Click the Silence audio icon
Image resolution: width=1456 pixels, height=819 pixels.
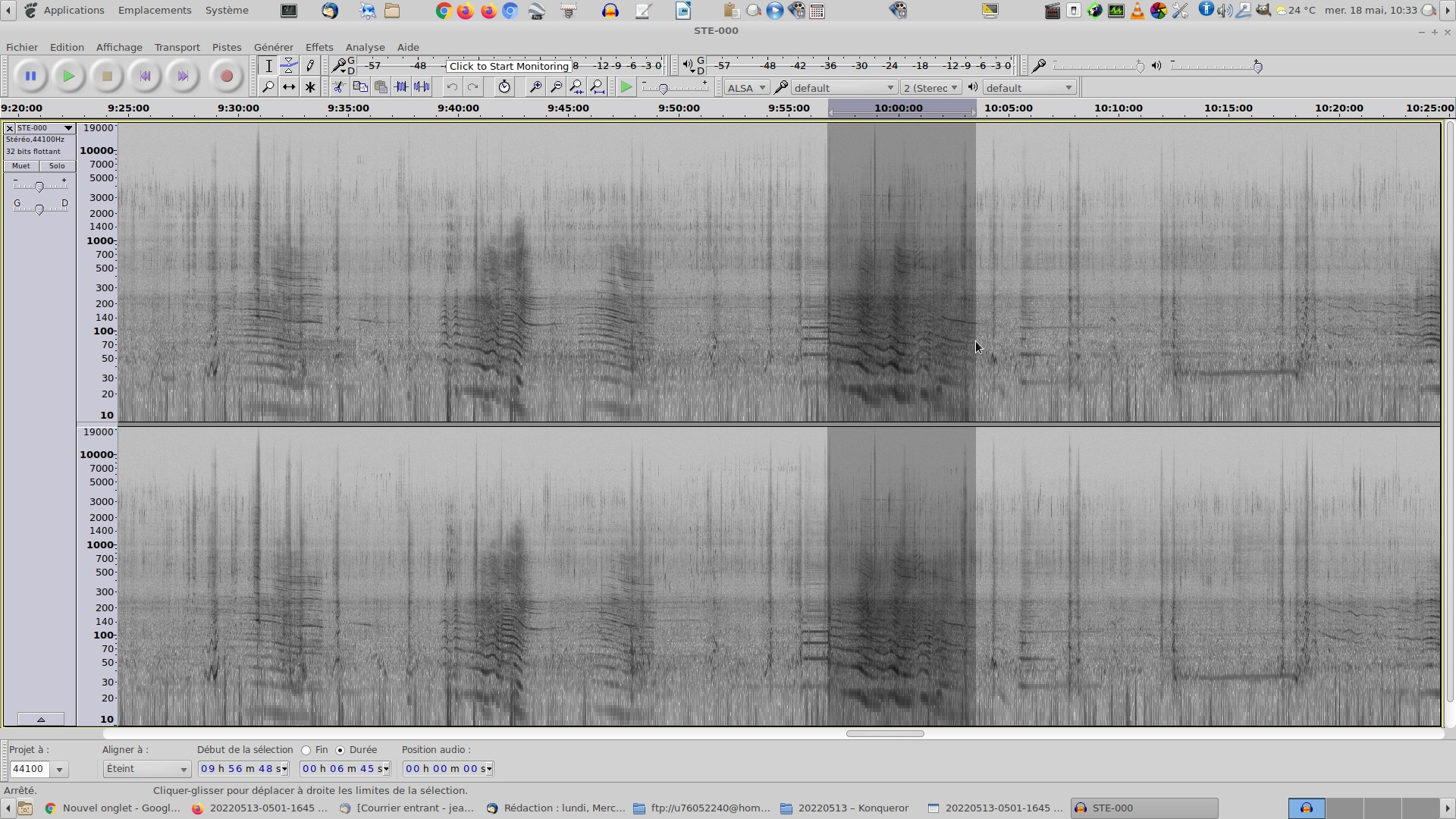click(422, 87)
